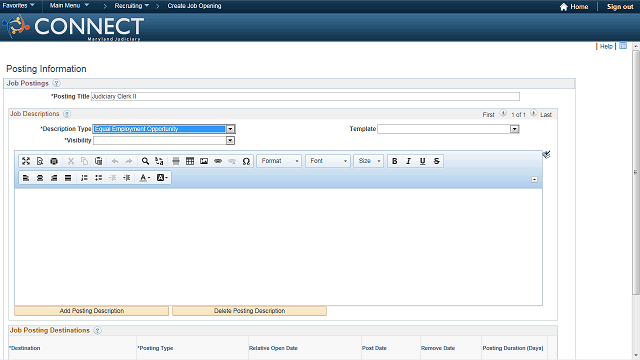Image resolution: width=640 pixels, height=360 pixels.
Task: Click Delete Posting Description button
Action: (x=249, y=311)
